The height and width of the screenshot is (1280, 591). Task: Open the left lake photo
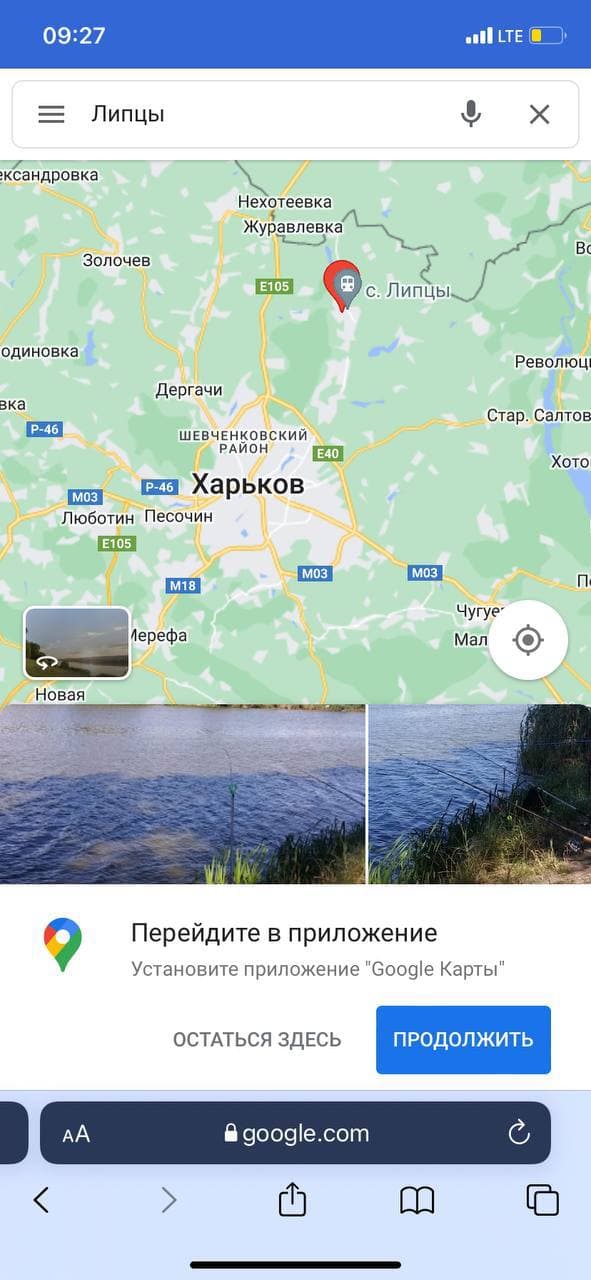[x=182, y=794]
